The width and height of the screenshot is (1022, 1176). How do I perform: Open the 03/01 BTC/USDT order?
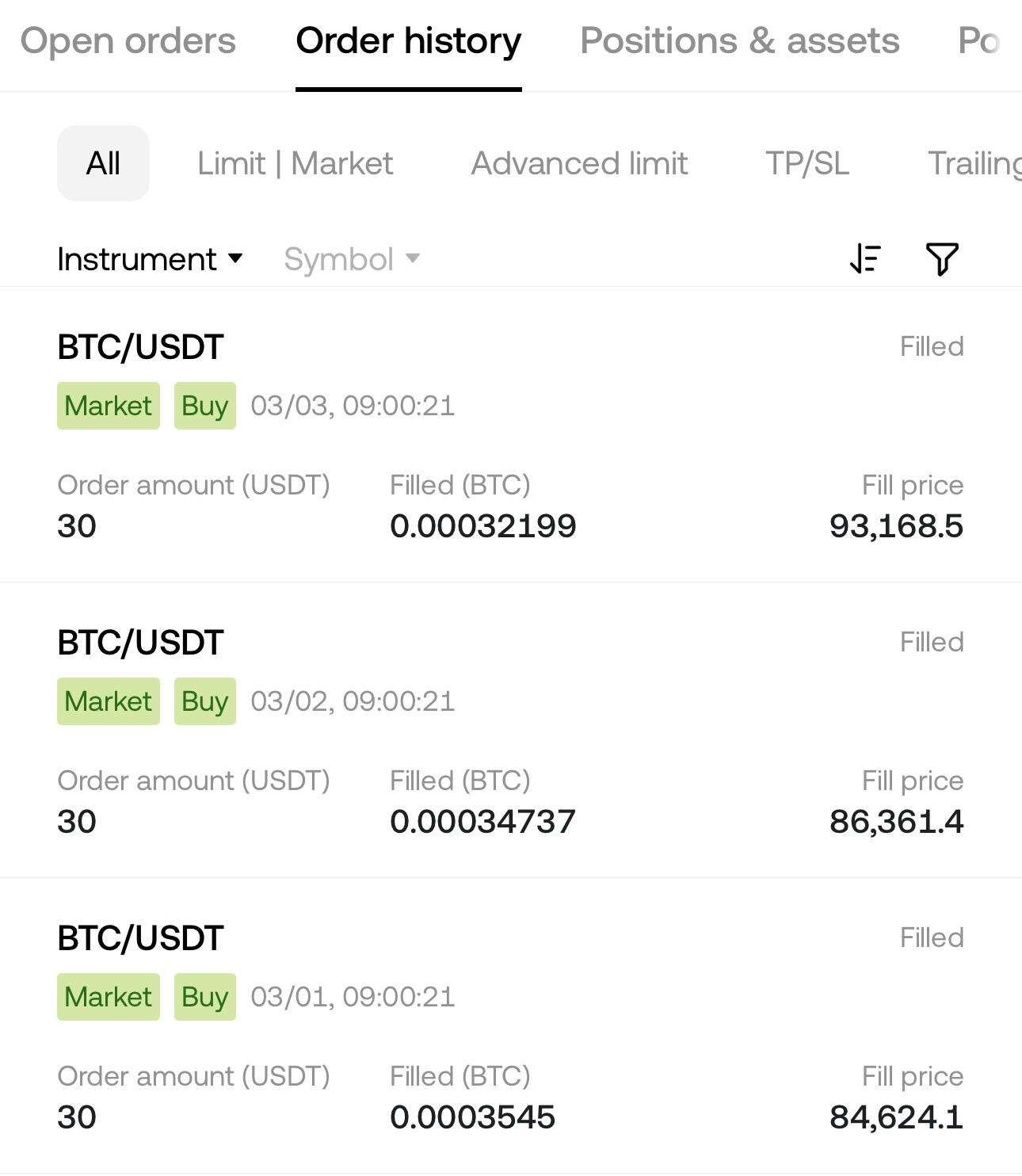coord(511,1026)
